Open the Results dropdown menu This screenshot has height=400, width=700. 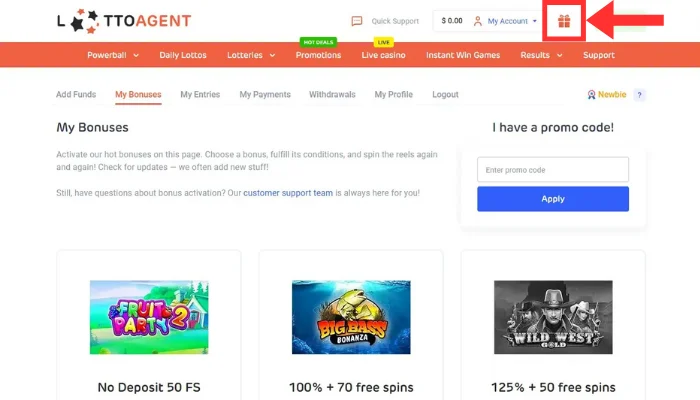pos(541,55)
